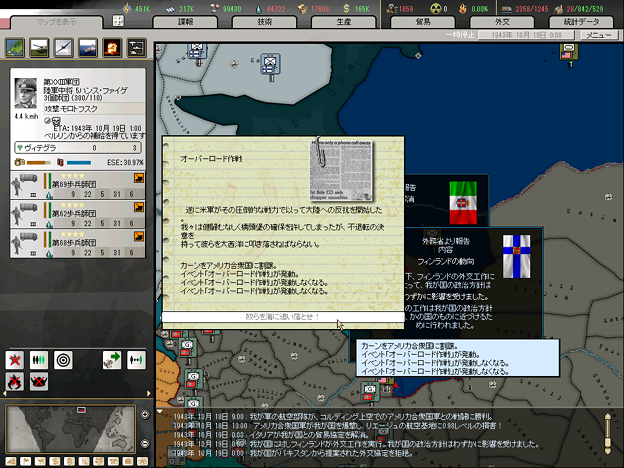Select the S-shaped economic map mode icon
The width and height of the screenshot is (624, 468).
55,461
